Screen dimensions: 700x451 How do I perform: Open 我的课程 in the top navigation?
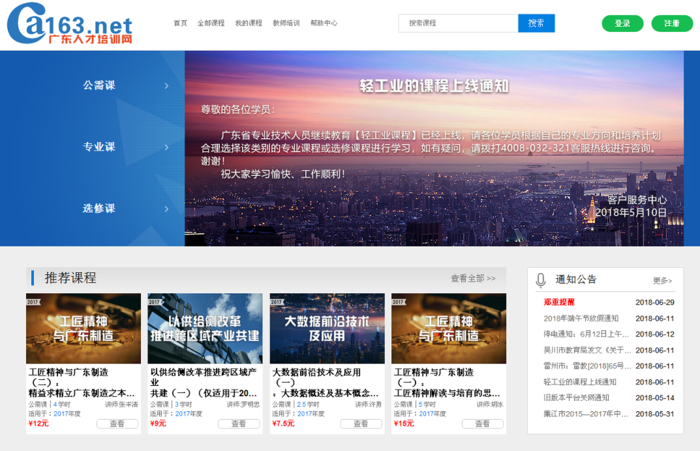coord(248,23)
